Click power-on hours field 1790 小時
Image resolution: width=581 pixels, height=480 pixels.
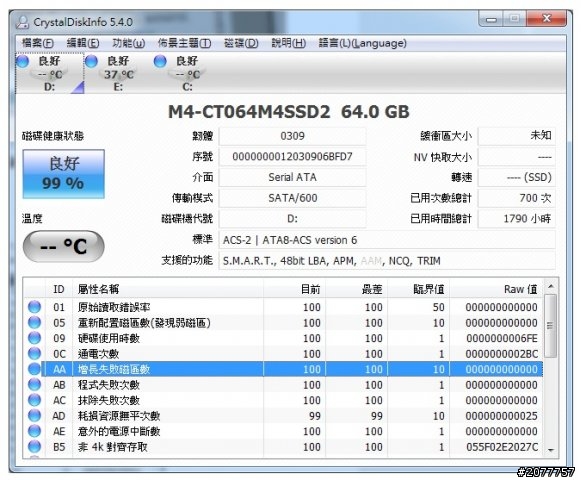[517, 219]
